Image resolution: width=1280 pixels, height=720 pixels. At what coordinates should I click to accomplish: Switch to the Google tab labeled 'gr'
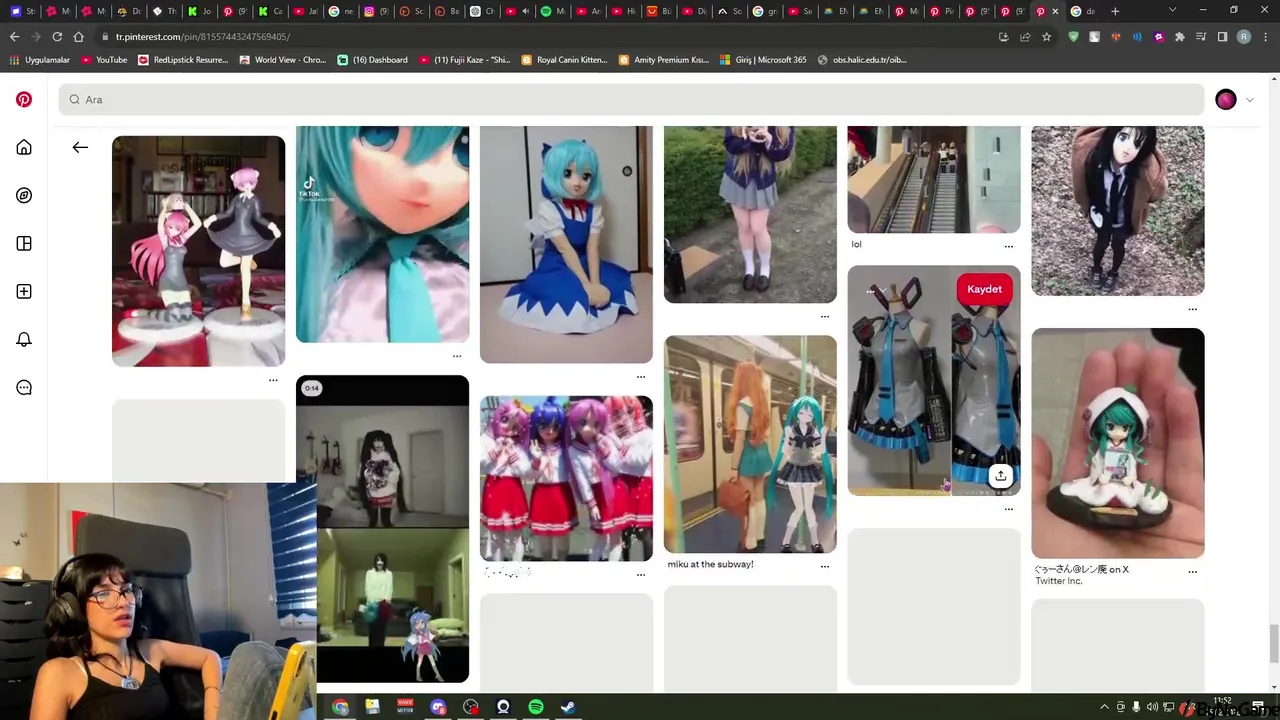click(764, 11)
